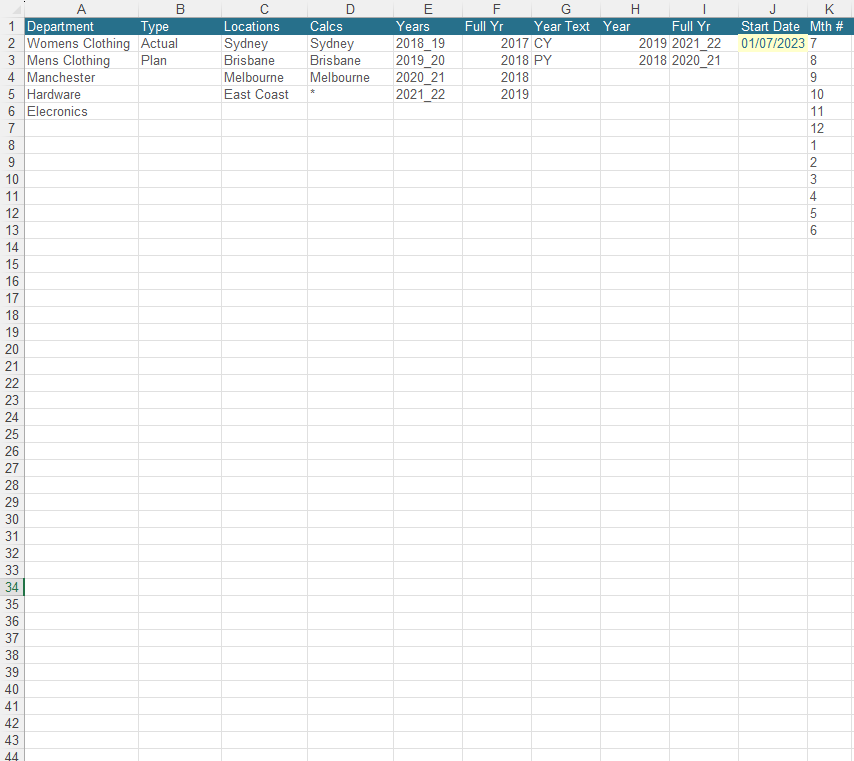
Task: Click the Manchester cell
Action: tap(81, 77)
